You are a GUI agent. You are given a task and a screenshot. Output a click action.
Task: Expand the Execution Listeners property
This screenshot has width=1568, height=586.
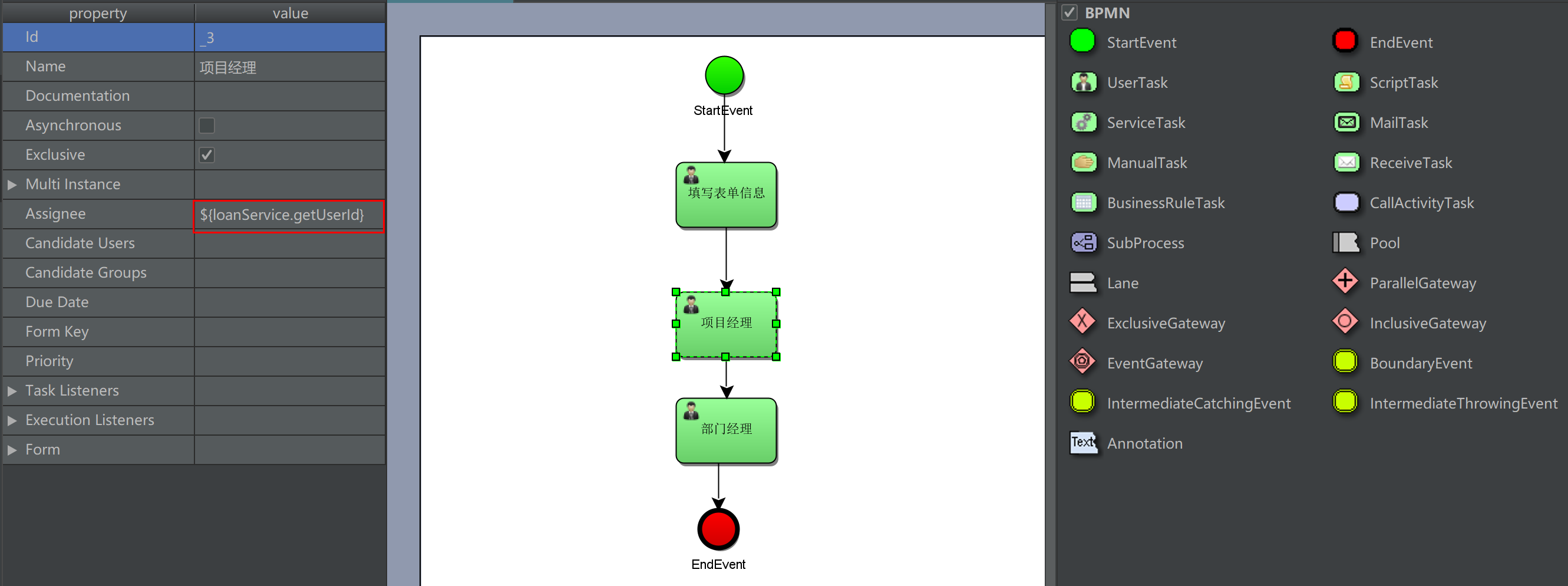click(12, 420)
